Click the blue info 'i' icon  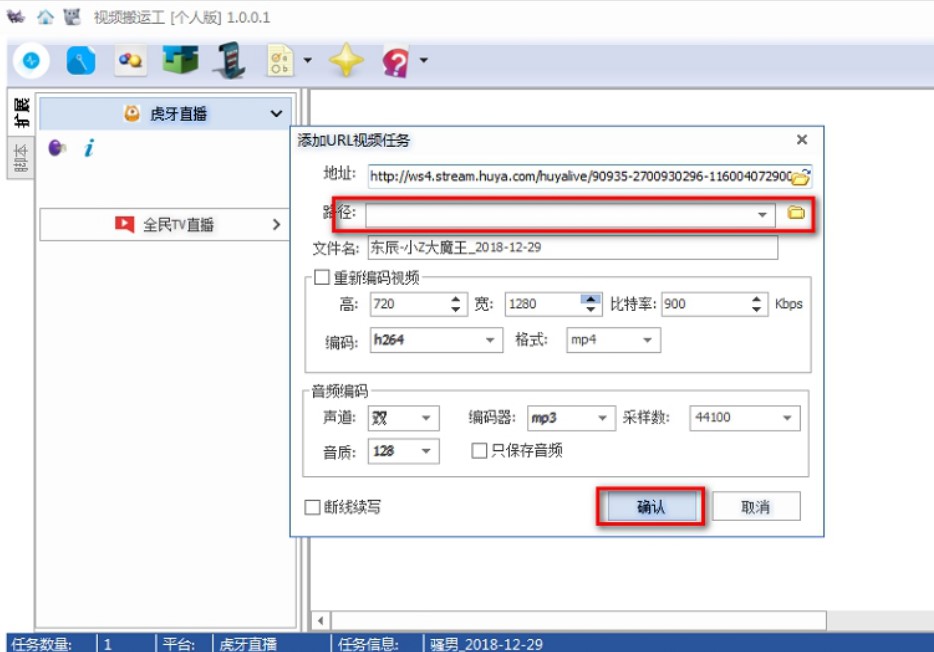click(89, 148)
